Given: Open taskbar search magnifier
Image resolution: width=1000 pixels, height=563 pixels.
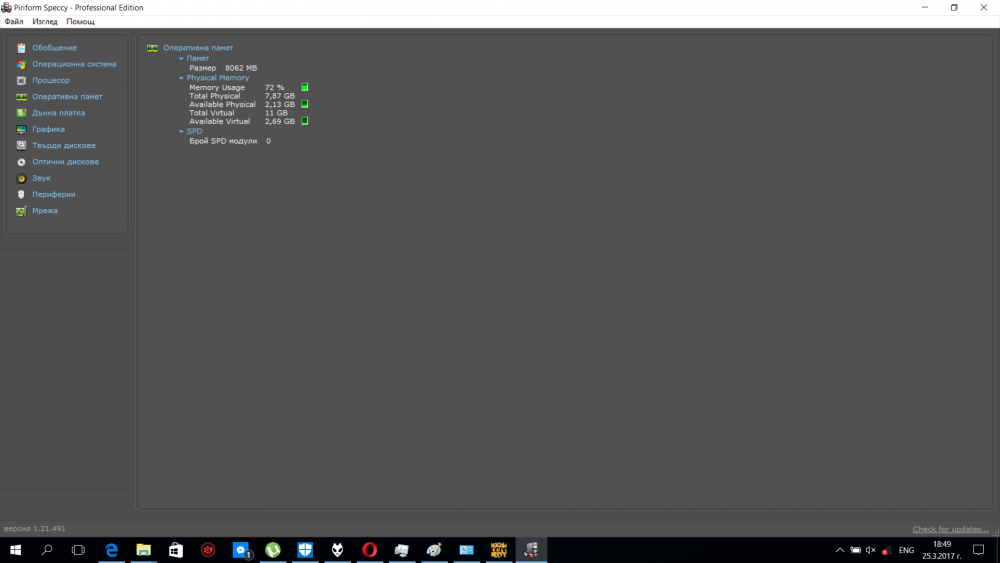Looking at the screenshot, I should 47,550.
